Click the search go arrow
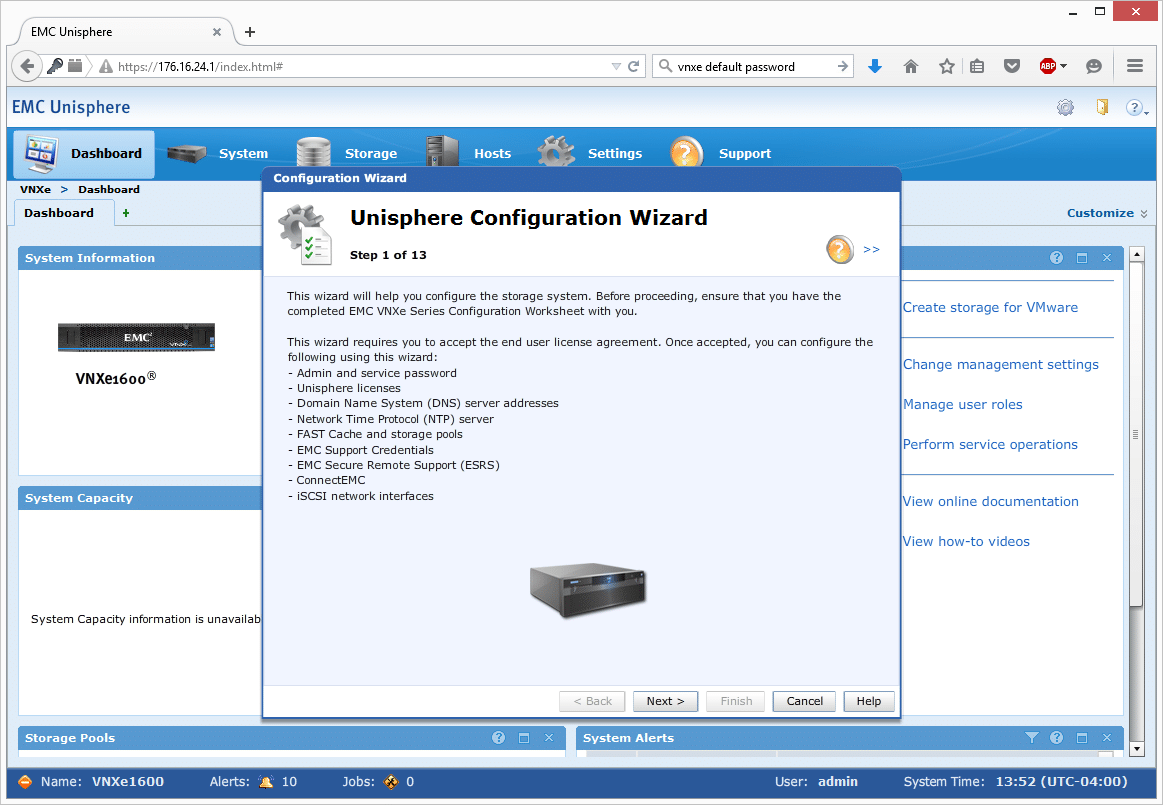The image size is (1163, 805). pyautogui.click(x=843, y=66)
